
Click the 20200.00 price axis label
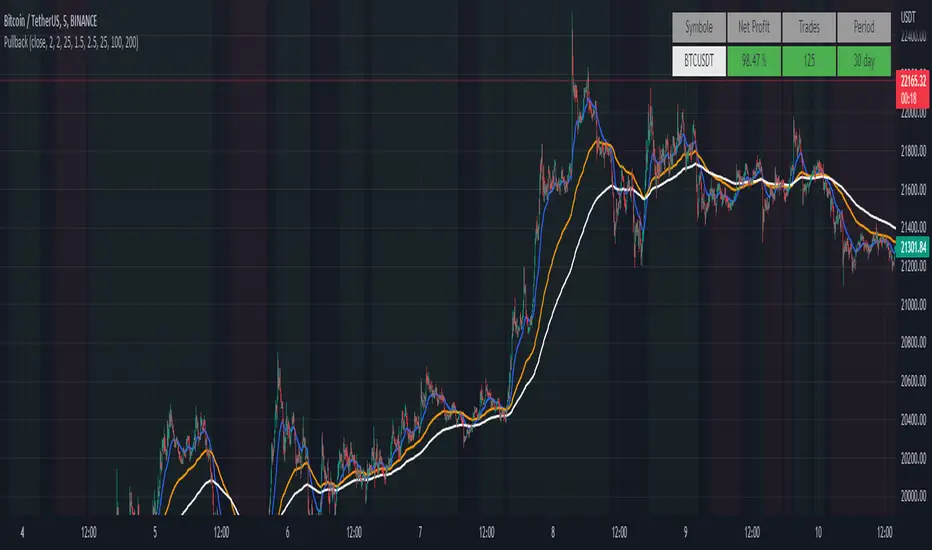[x=913, y=458]
